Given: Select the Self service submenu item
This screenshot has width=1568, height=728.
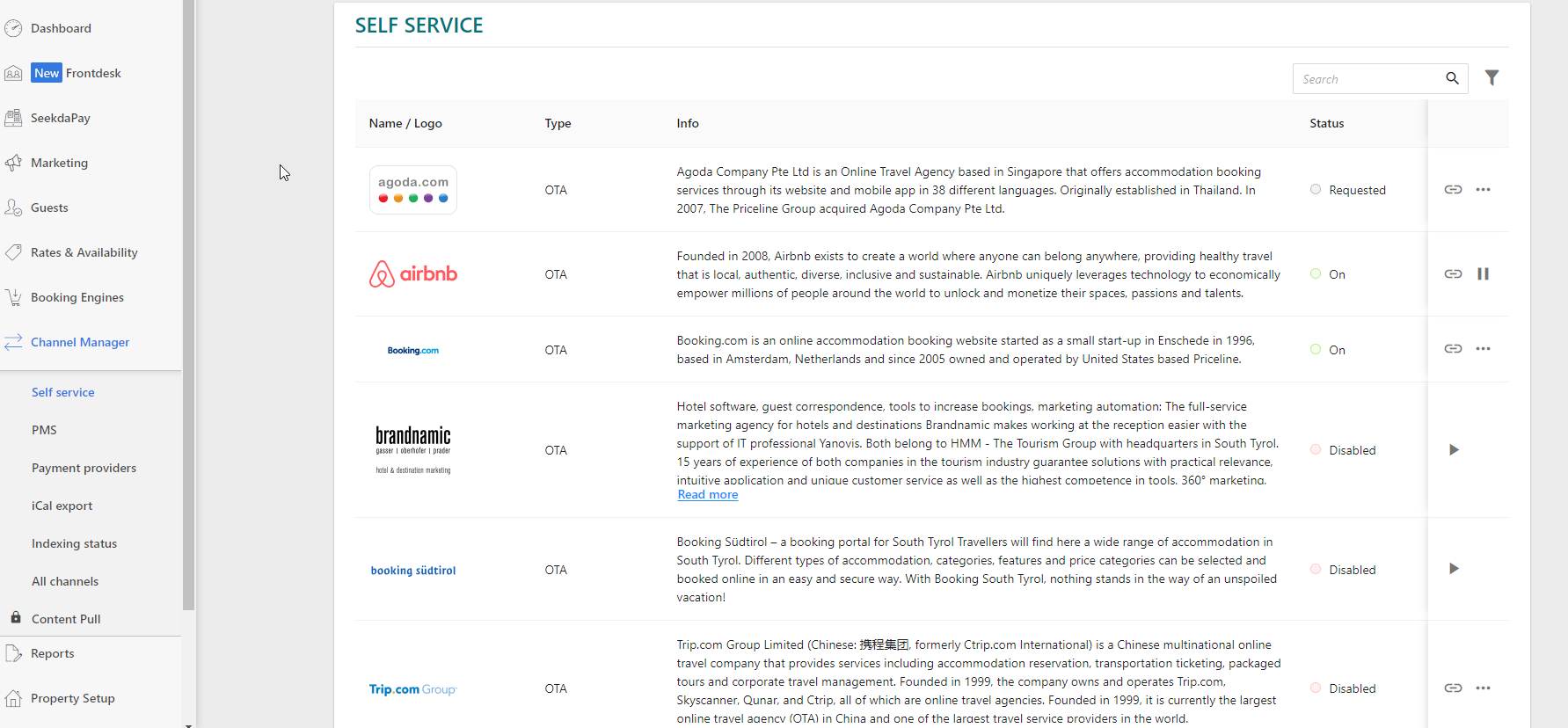Looking at the screenshot, I should 63,392.
